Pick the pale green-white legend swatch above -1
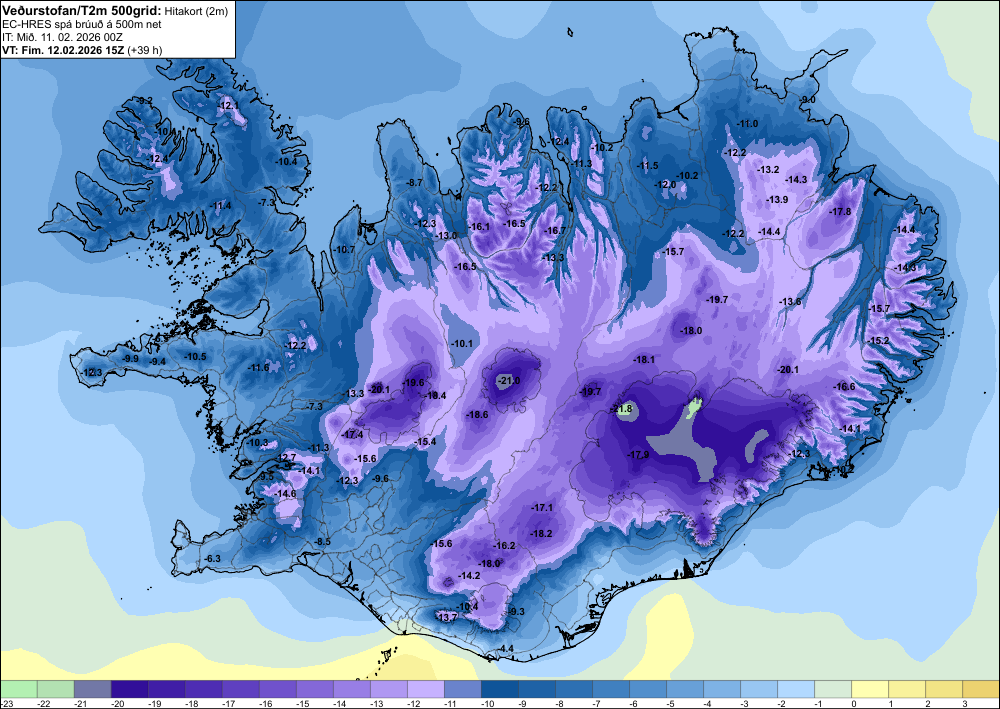Screen dimensions: 1000x709 pyautogui.click(x=832, y=689)
